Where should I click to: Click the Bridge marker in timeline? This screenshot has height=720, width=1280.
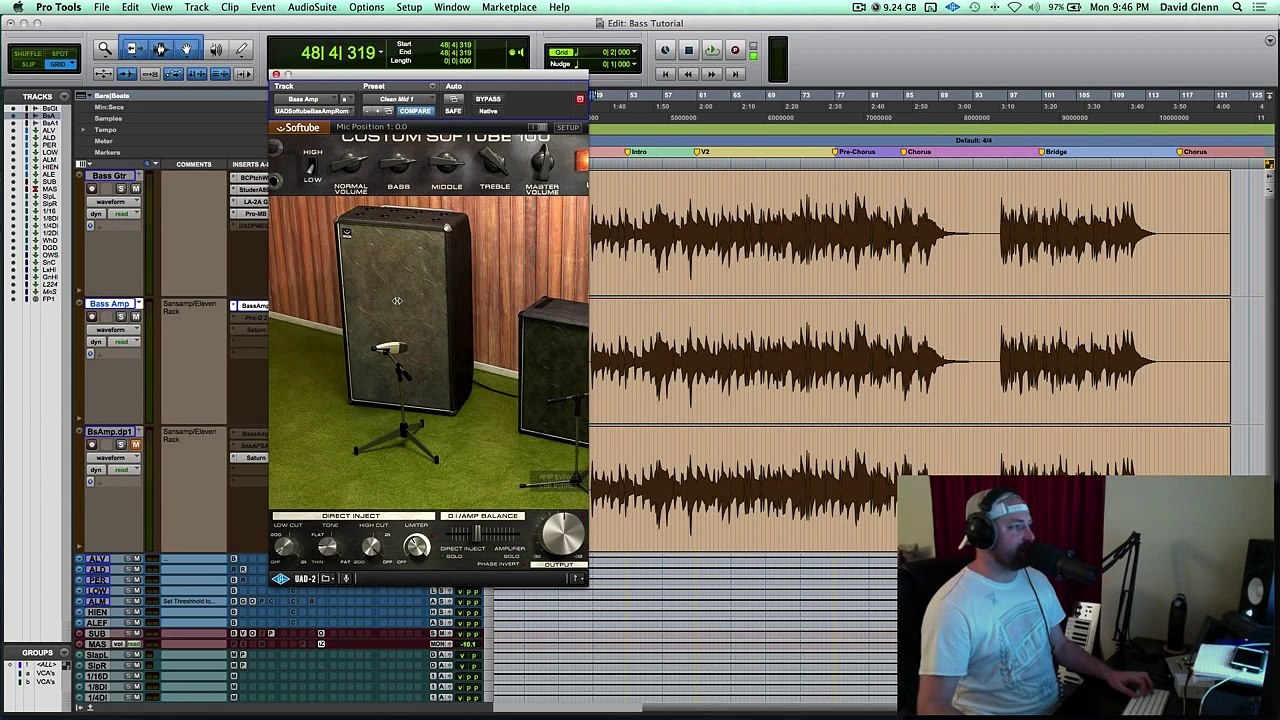click(x=1052, y=152)
